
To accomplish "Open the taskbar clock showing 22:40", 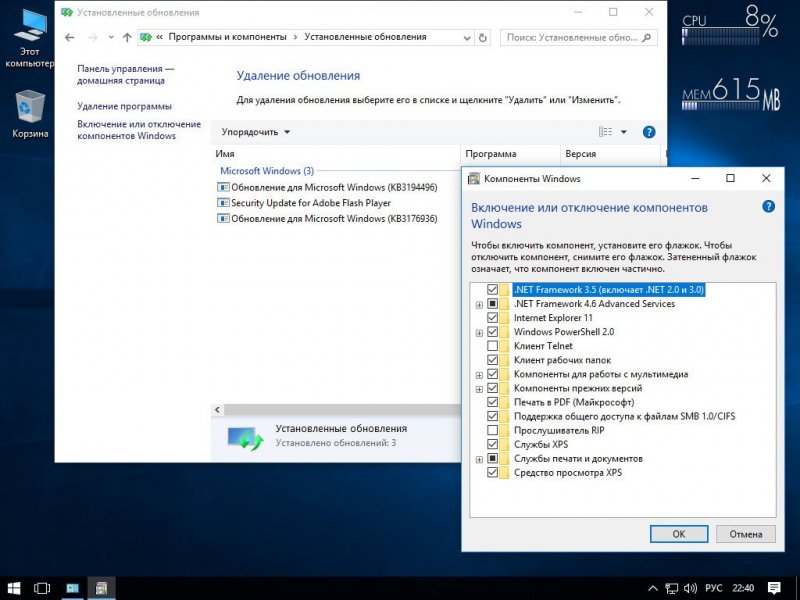I will pyautogui.click(x=743, y=588).
